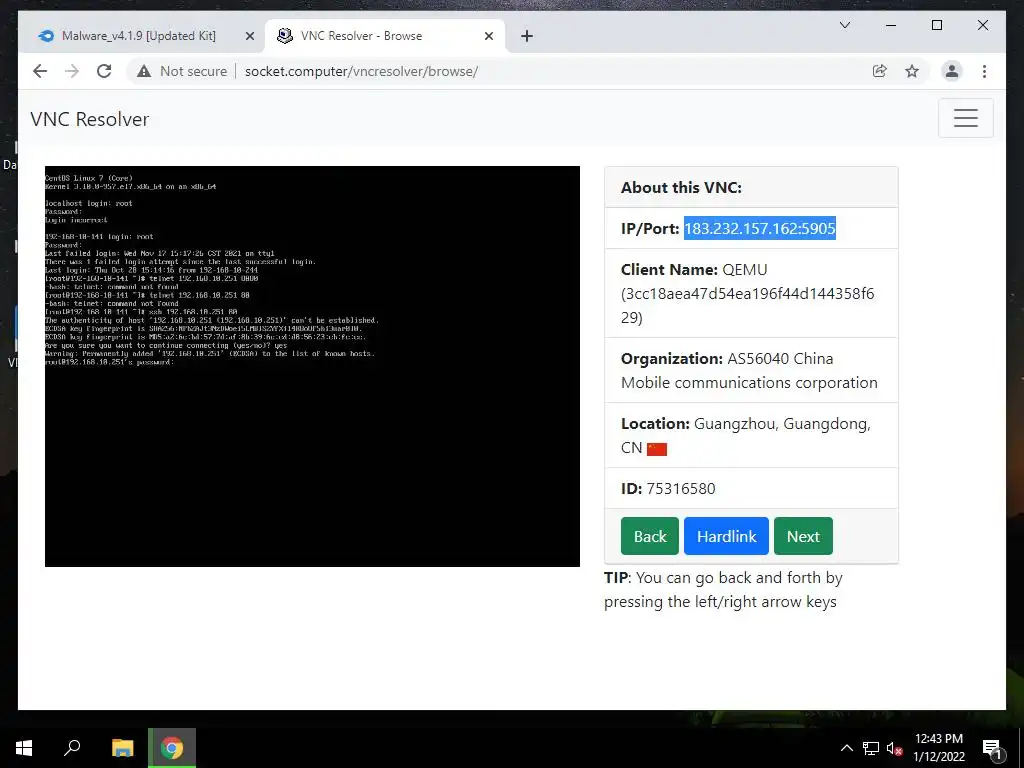Show hidden system tray icons
This screenshot has width=1024, height=768.
tap(846, 748)
